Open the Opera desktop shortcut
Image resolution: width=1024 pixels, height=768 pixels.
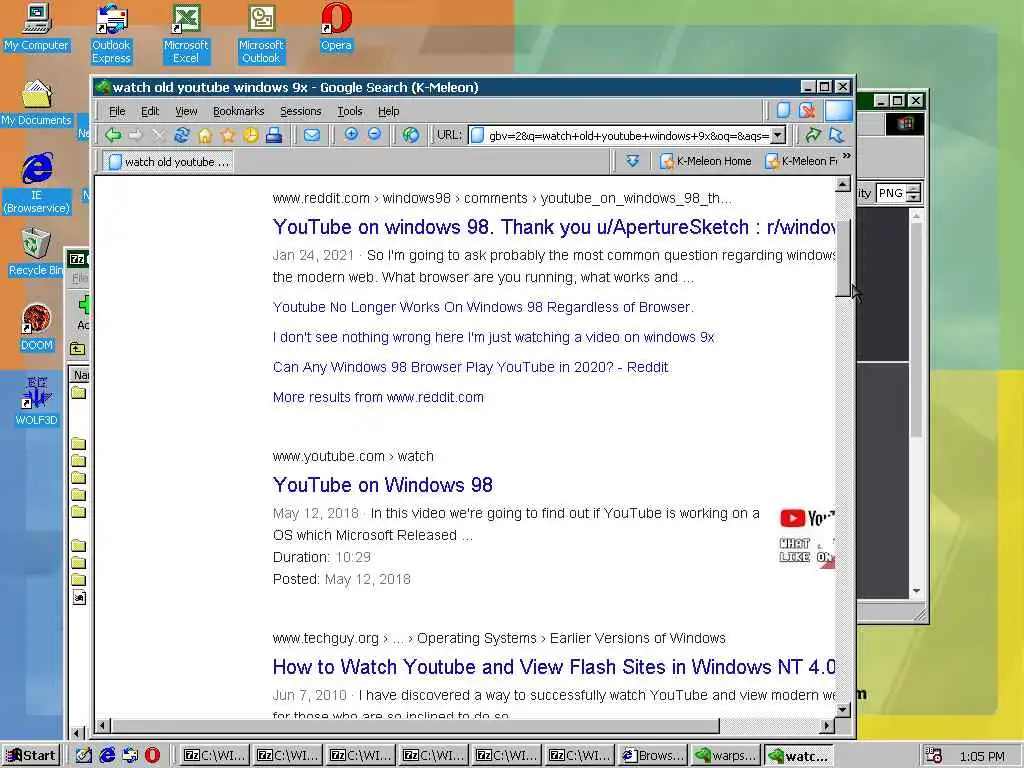click(336, 28)
